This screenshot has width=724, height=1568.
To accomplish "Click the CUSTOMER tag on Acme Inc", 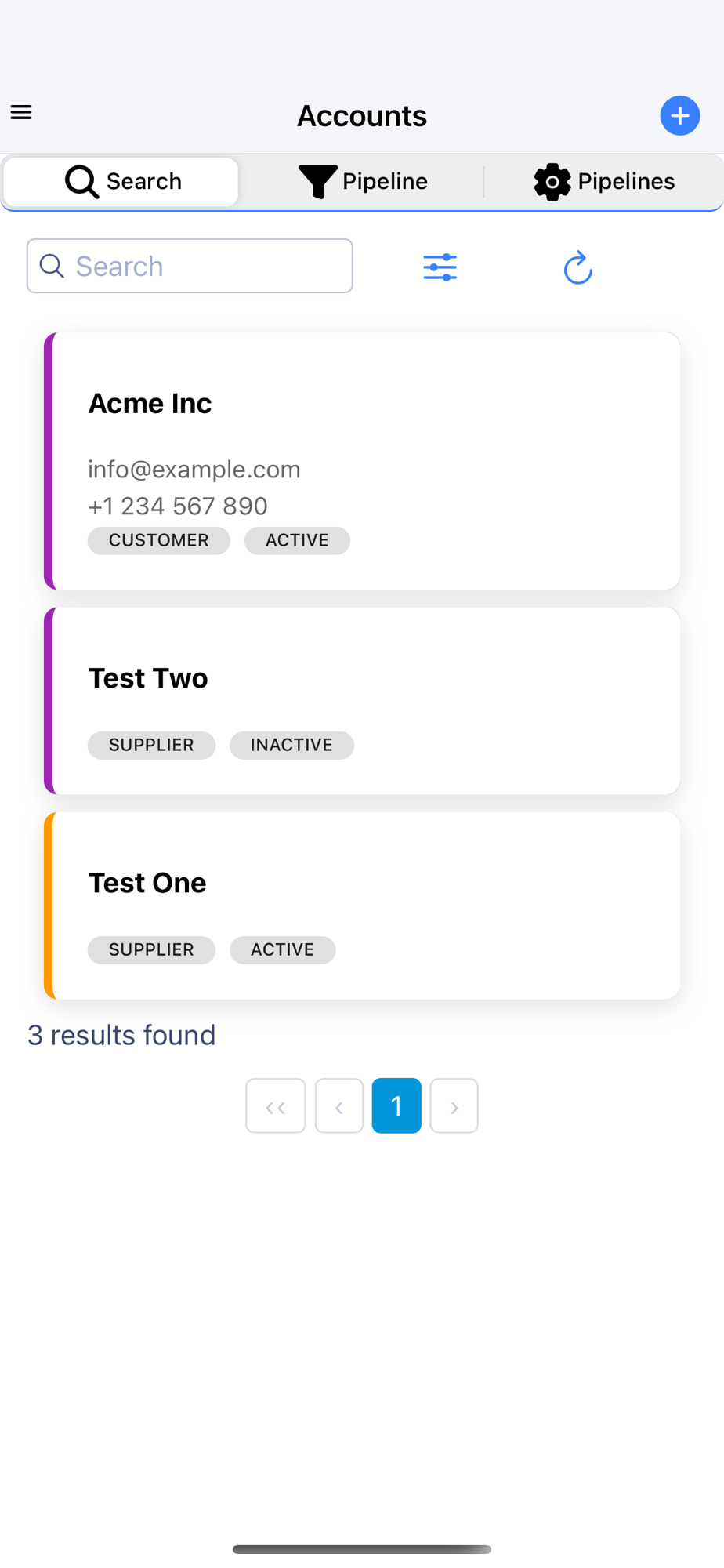I will coord(159,540).
